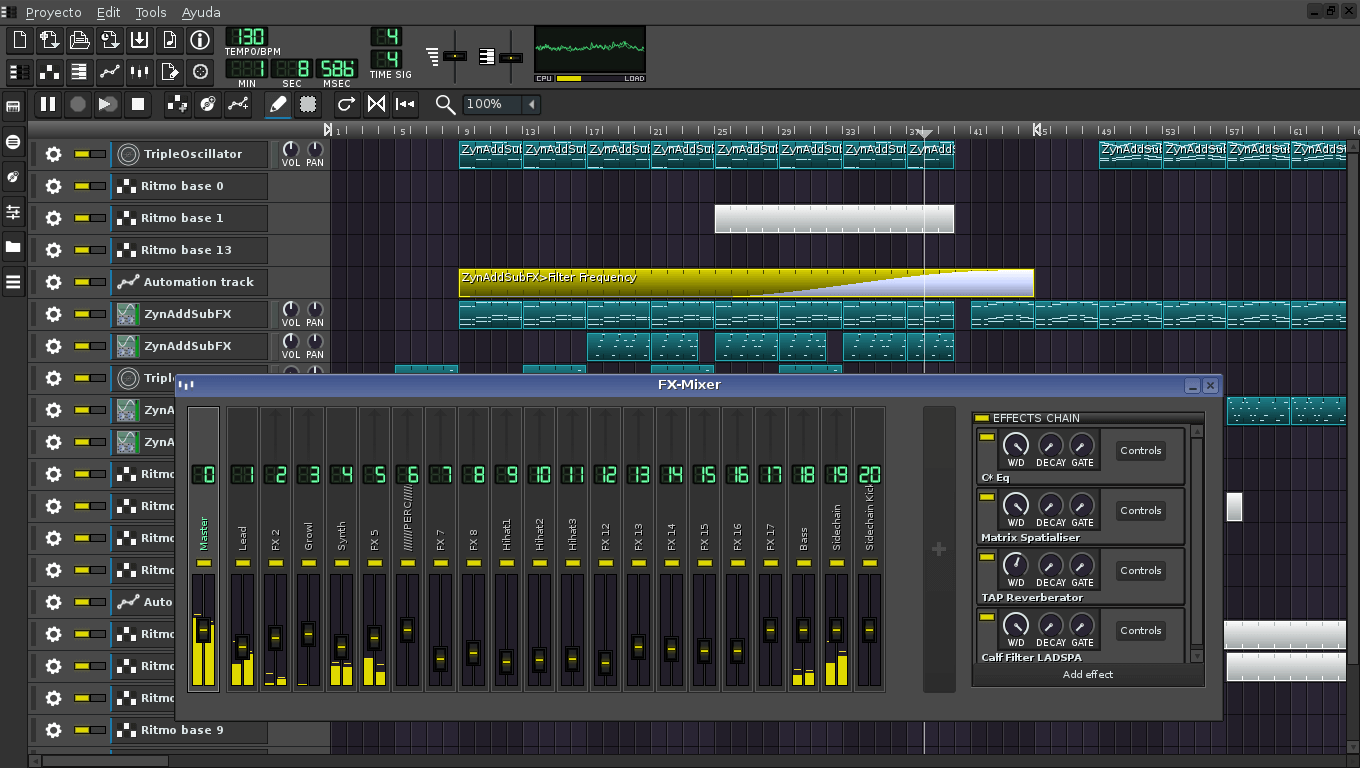
Task: Disable the C* Eq effect LED
Action: (x=987, y=437)
